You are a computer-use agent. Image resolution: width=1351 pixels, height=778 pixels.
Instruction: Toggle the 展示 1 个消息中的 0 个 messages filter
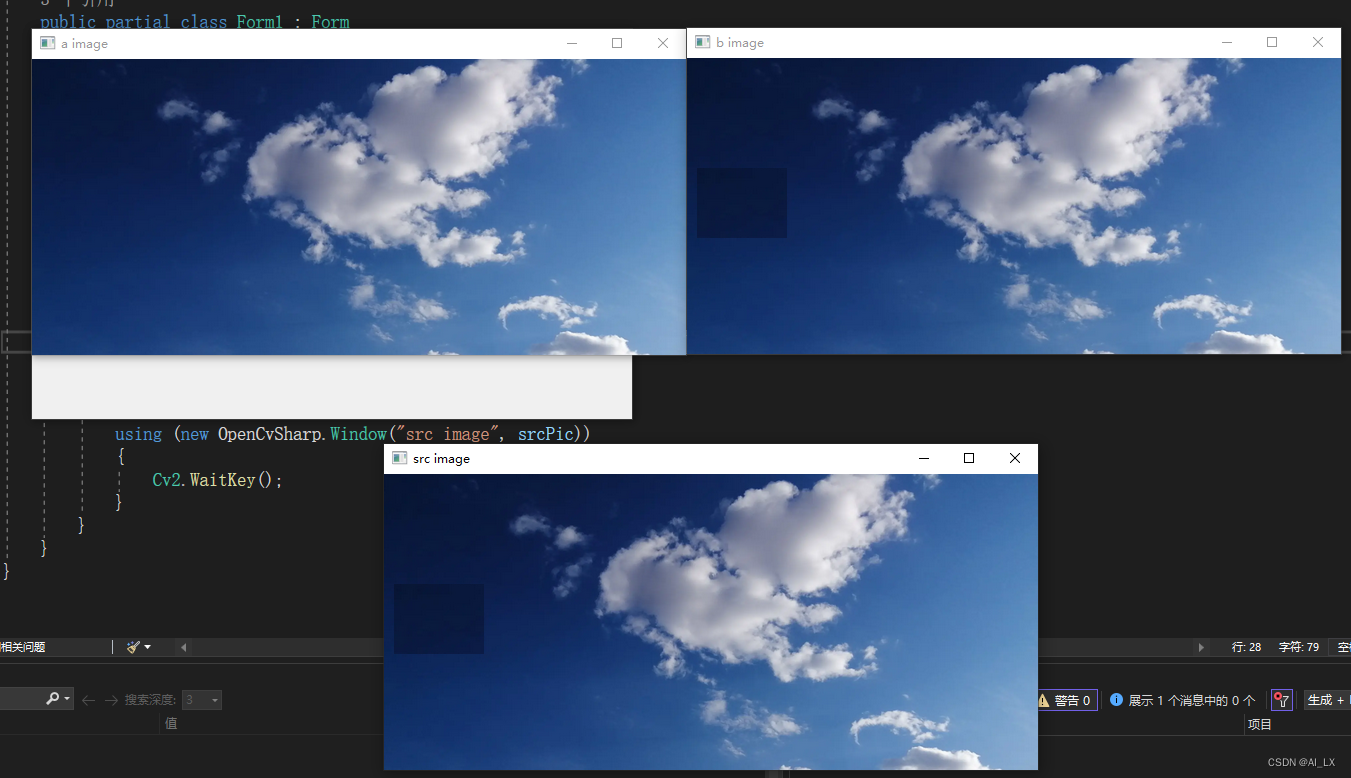click(x=1181, y=700)
